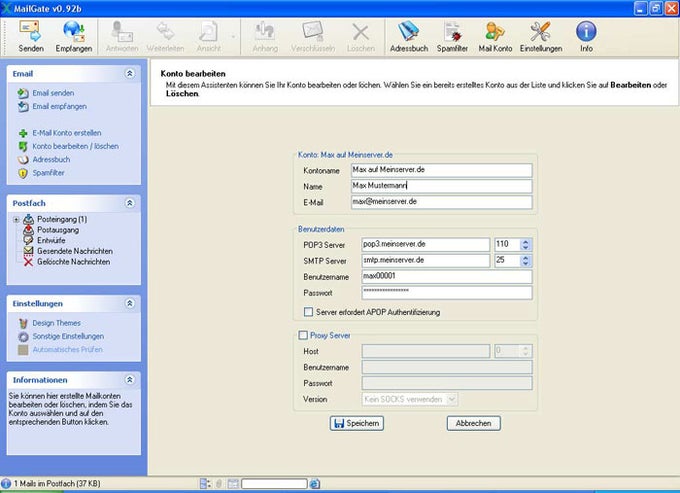Enable the Proxy Server checkbox
Screen dimensions: 680x493
click(304, 336)
